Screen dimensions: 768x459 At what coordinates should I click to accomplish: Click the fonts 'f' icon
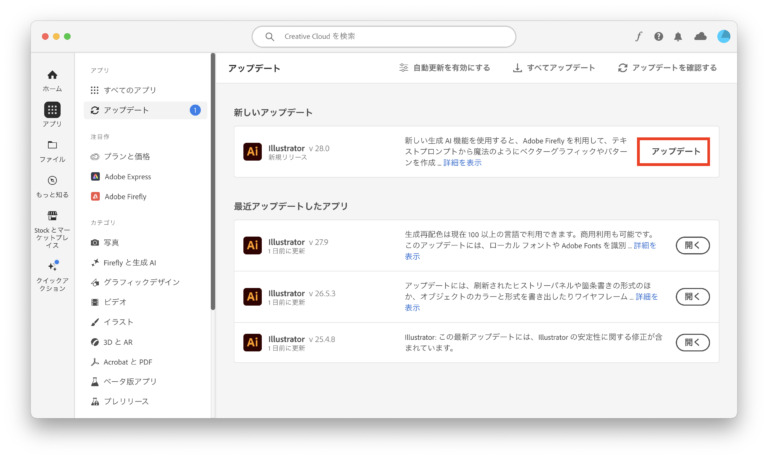638,36
